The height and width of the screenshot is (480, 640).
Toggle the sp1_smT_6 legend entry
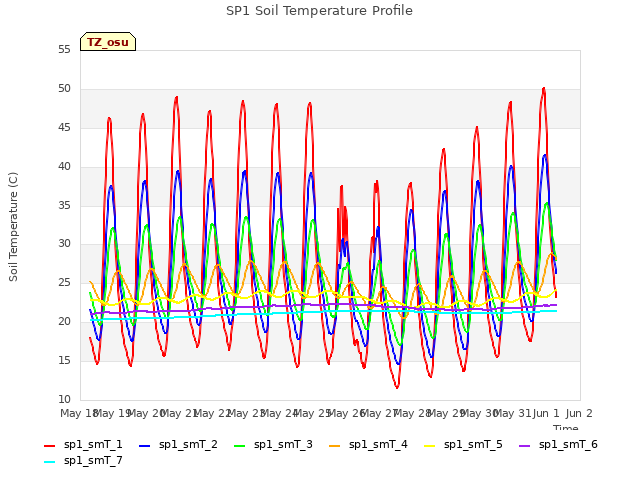[x=558, y=444]
